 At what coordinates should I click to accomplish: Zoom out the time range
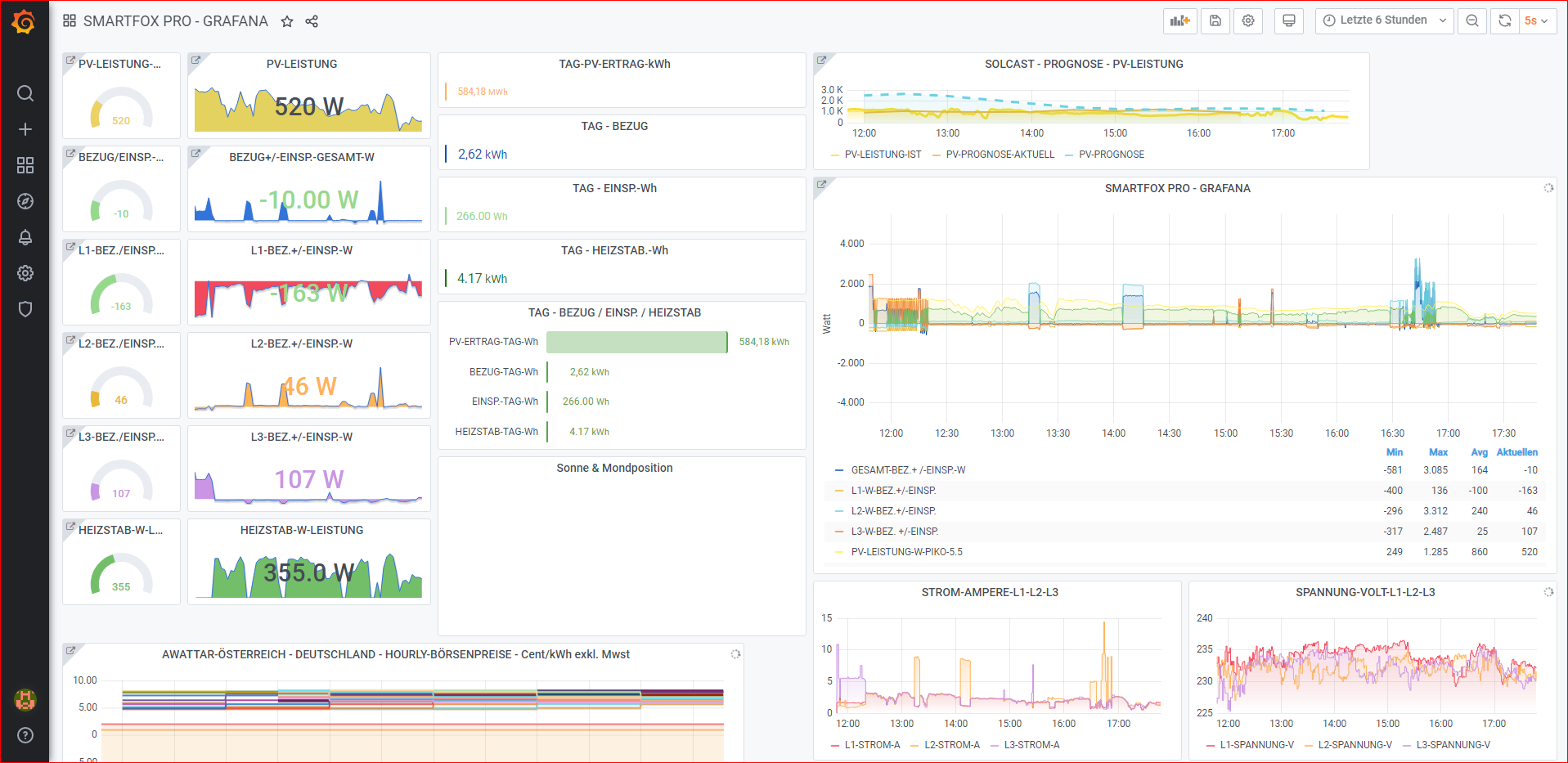pos(1472,20)
